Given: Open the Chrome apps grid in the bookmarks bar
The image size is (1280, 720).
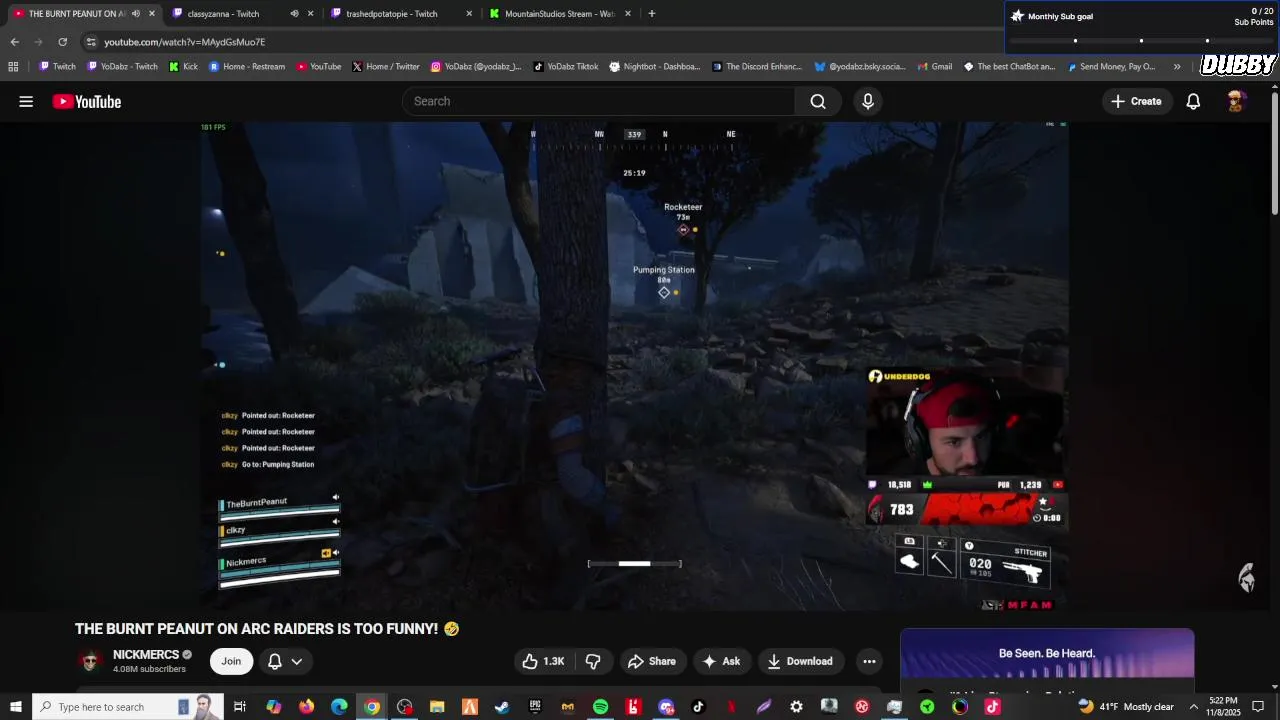Looking at the screenshot, I should pos(13,67).
